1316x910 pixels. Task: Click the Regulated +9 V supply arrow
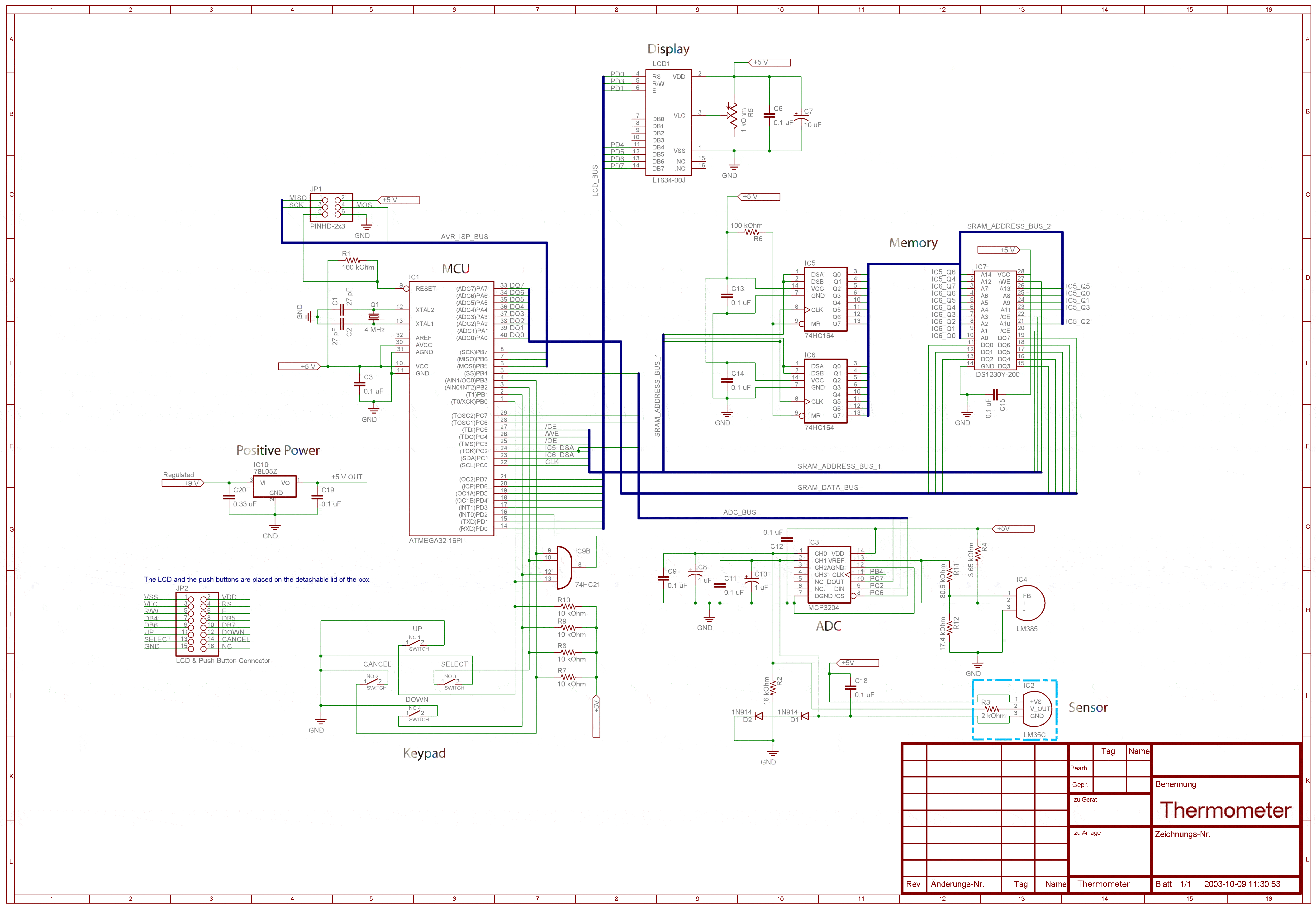coord(183,483)
